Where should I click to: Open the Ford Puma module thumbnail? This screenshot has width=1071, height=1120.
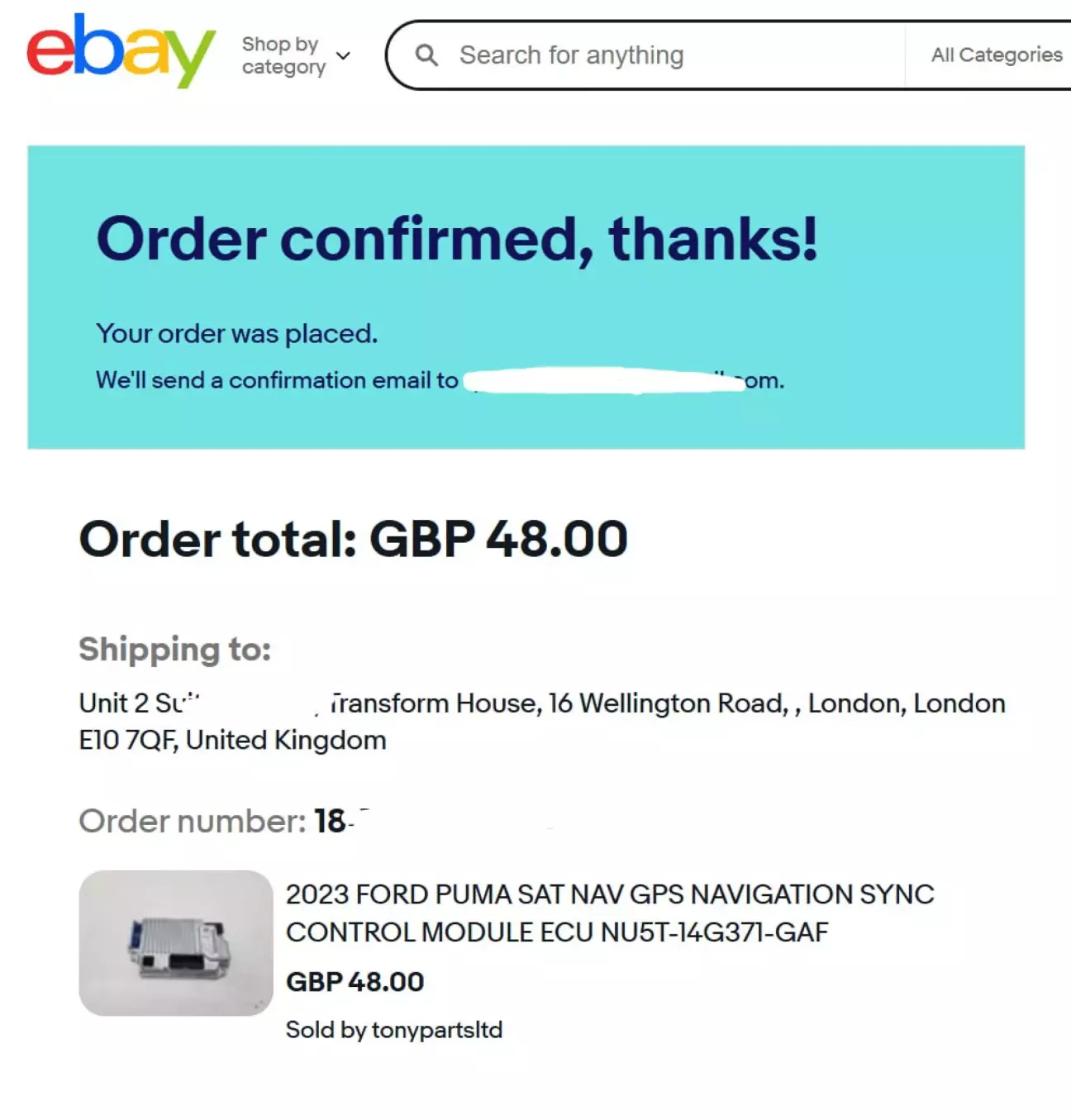click(176, 943)
